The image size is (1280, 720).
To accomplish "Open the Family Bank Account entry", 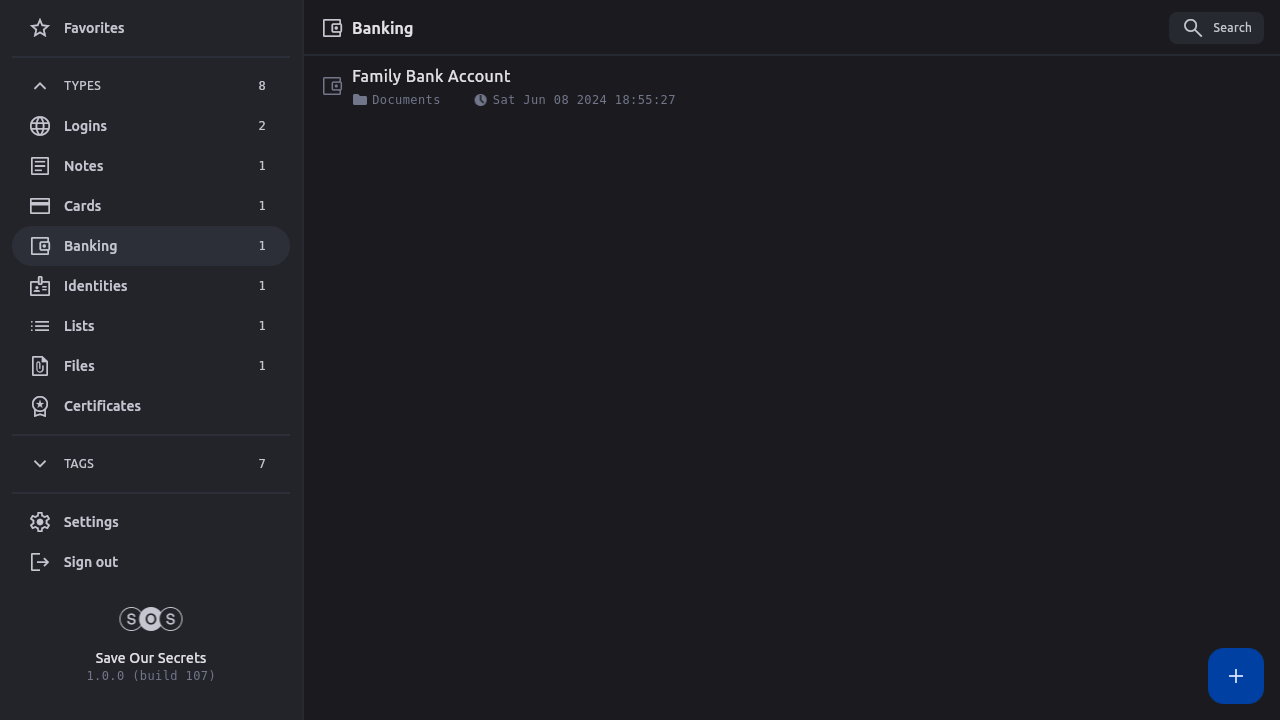I will (x=431, y=77).
